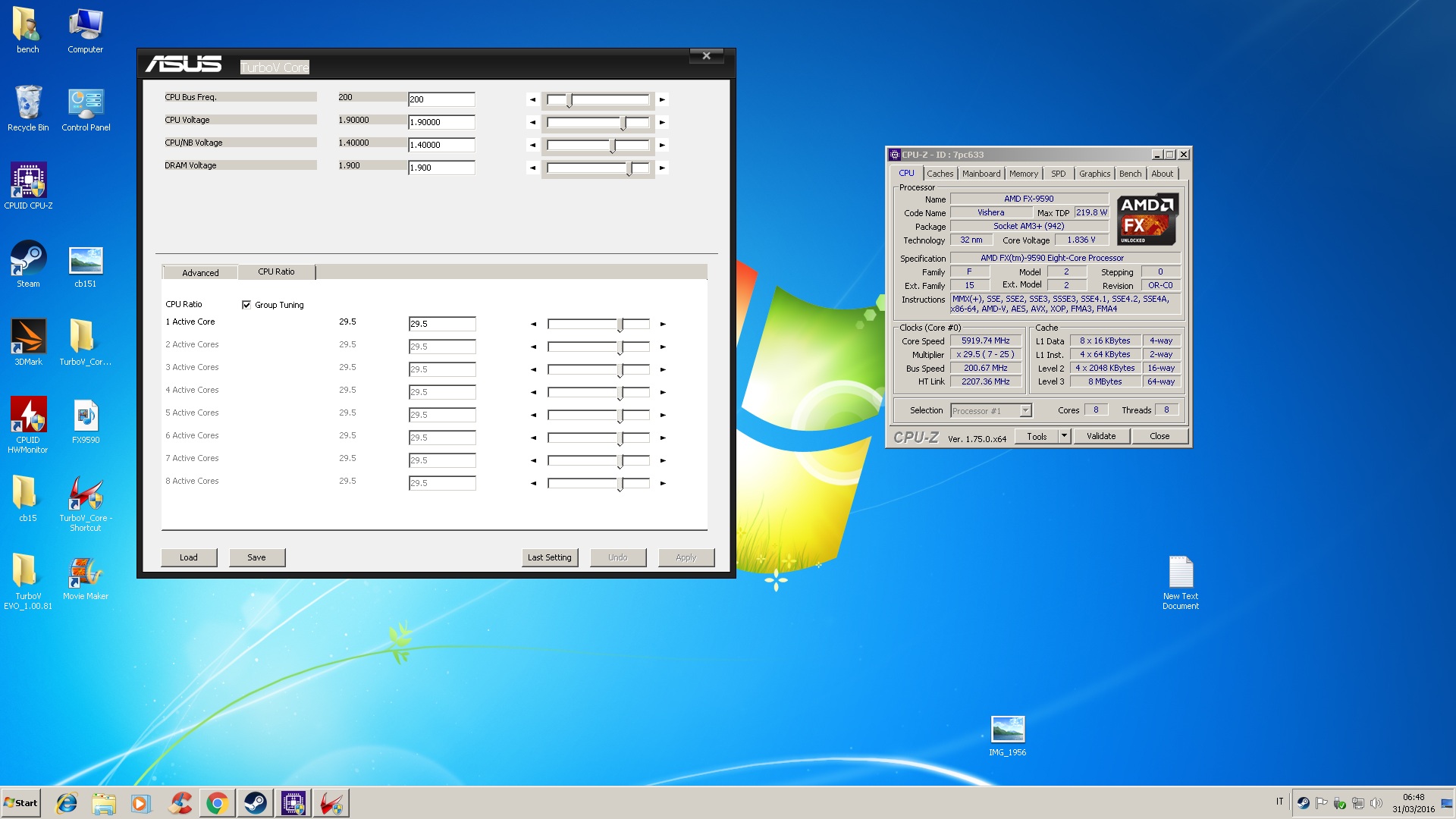Launch Steam from the desktop
This screenshot has height=819, width=1456.
[x=28, y=265]
